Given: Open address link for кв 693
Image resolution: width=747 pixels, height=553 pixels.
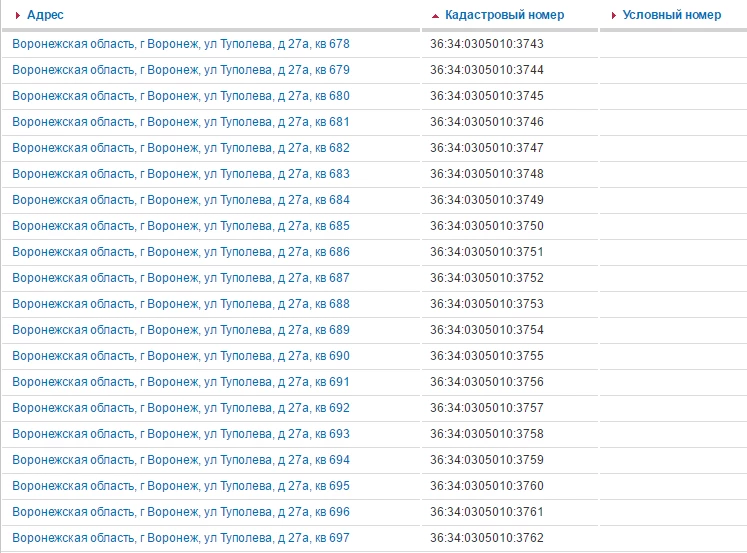Looking at the screenshot, I should [181, 433].
